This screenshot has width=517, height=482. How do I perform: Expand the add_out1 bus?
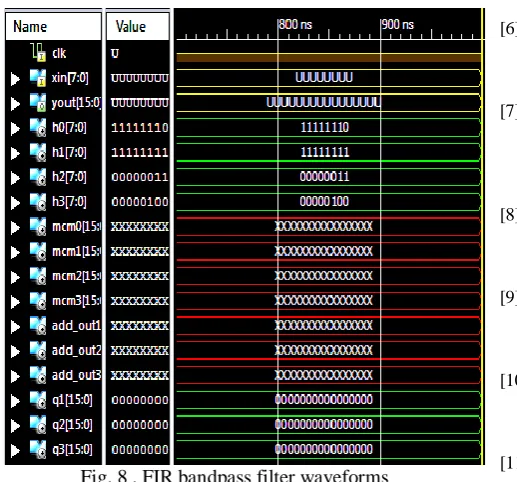15,327
